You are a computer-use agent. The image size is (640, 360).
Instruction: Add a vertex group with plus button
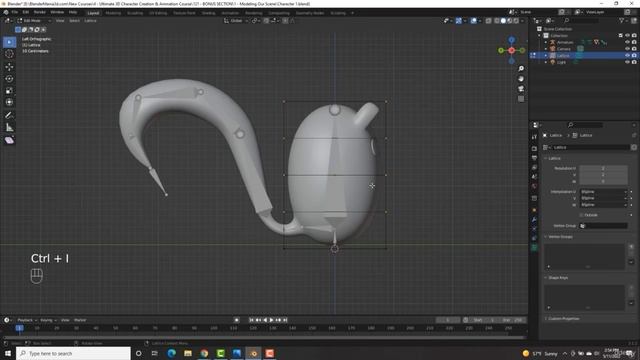pos(631,247)
